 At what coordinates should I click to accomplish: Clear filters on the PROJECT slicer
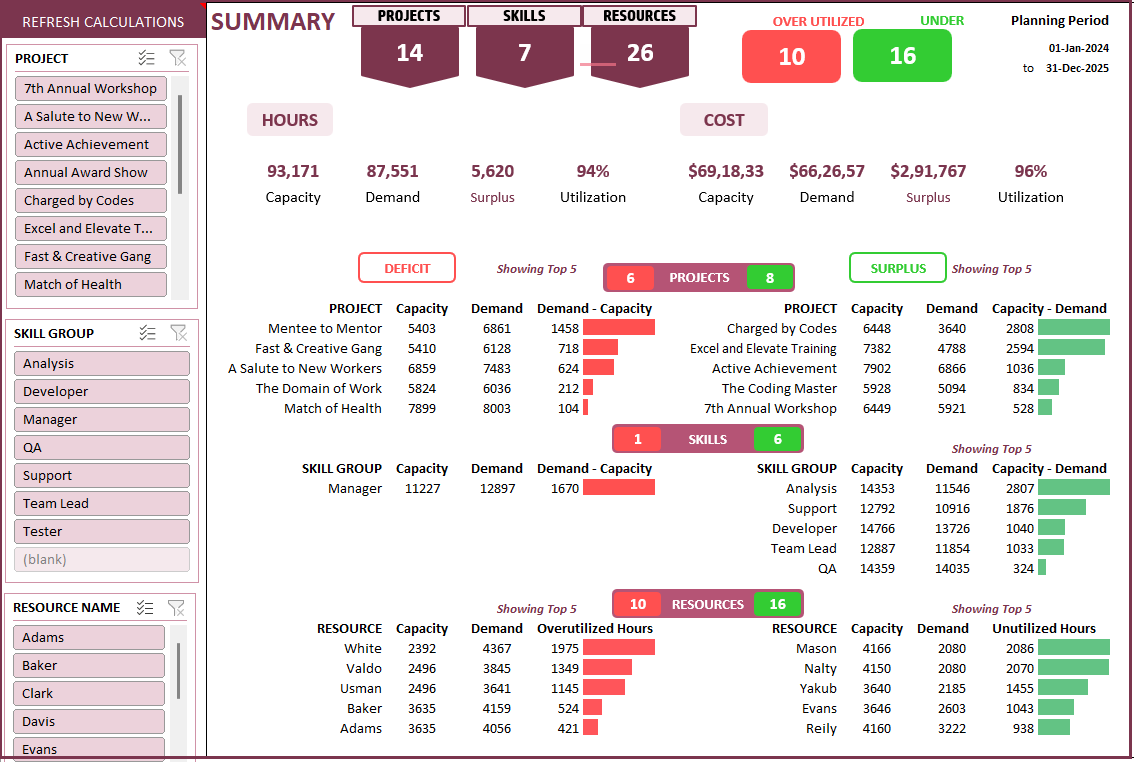(x=178, y=58)
